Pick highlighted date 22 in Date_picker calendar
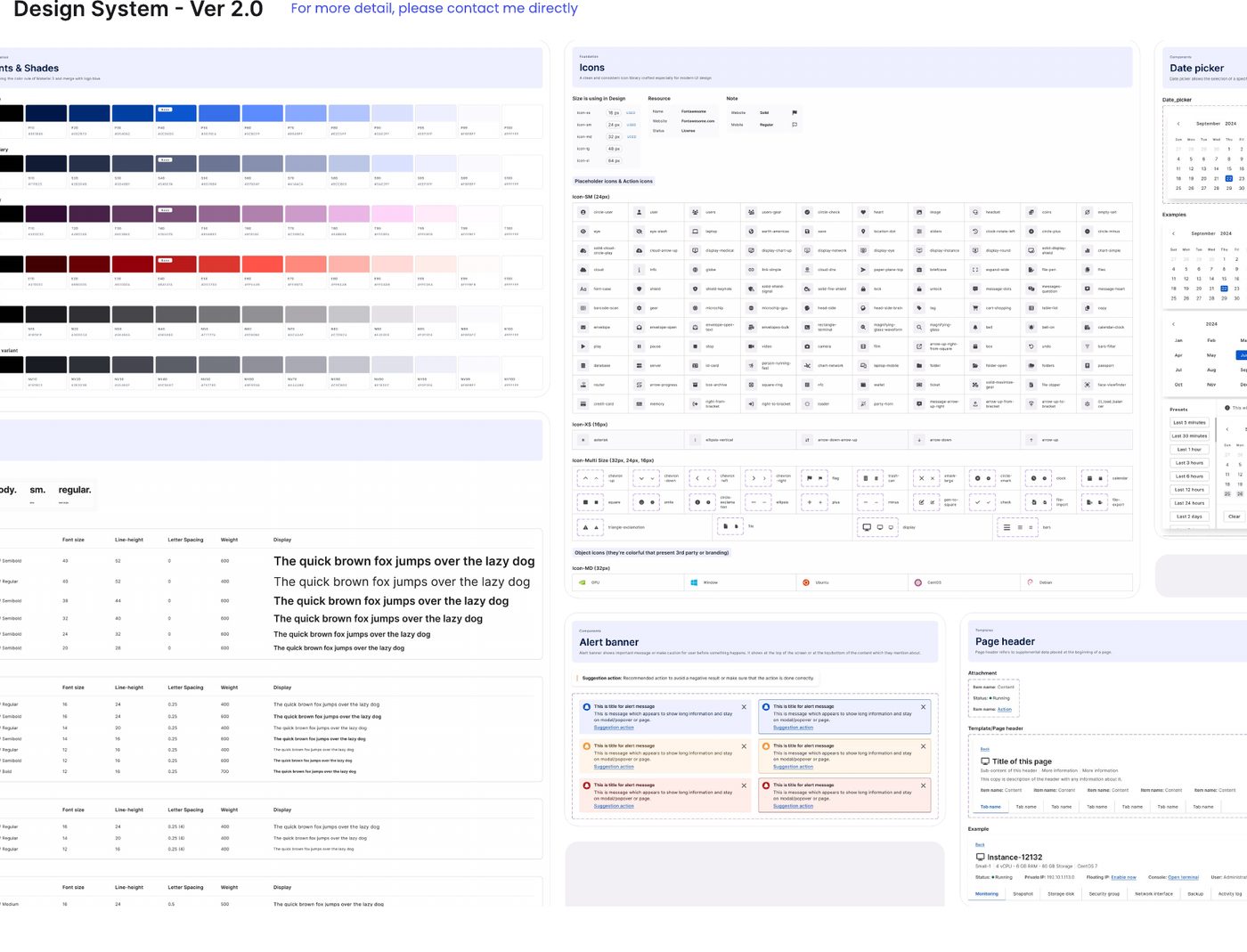The height and width of the screenshot is (952, 1247). point(1229,178)
